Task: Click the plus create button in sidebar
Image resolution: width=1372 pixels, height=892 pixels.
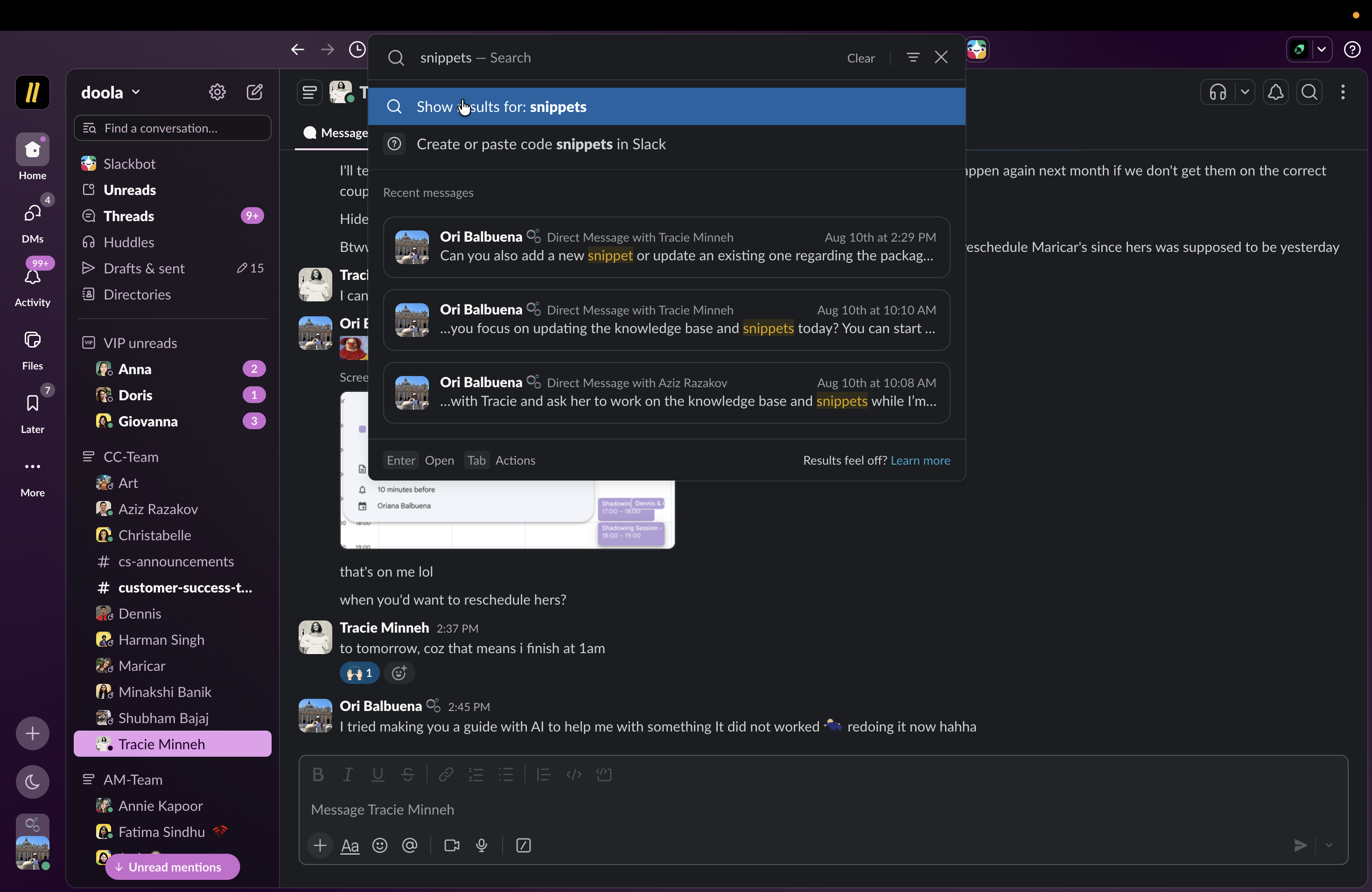Action: point(32,733)
